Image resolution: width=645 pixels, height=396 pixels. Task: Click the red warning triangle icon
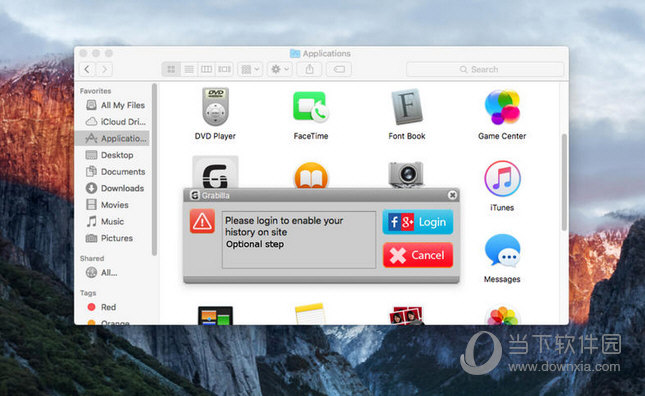[x=202, y=221]
